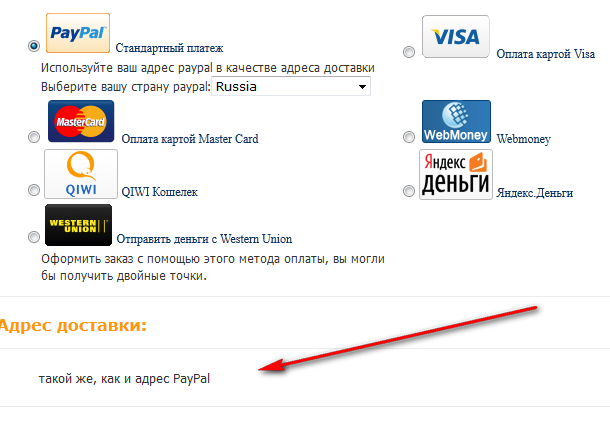Click the VISA card logo

point(456,37)
